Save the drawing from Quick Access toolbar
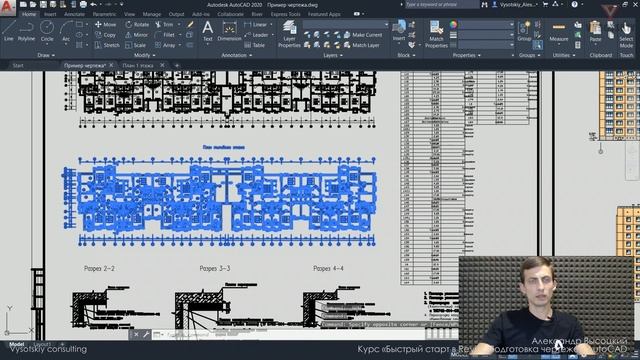Image resolution: width=640 pixels, height=360 pixels. tap(43, 4)
